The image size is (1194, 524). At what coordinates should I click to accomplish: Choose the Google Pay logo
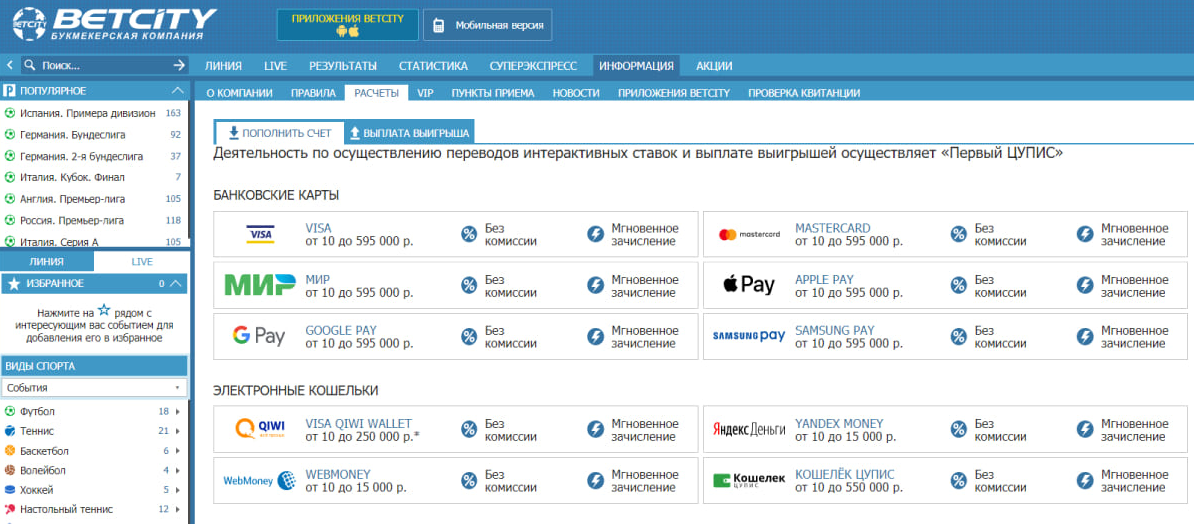pos(259,336)
